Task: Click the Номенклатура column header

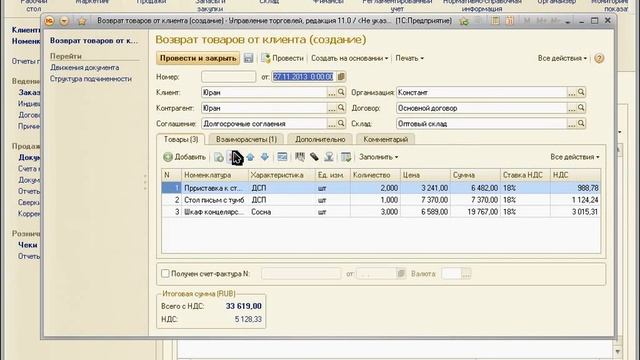Action: [215, 175]
